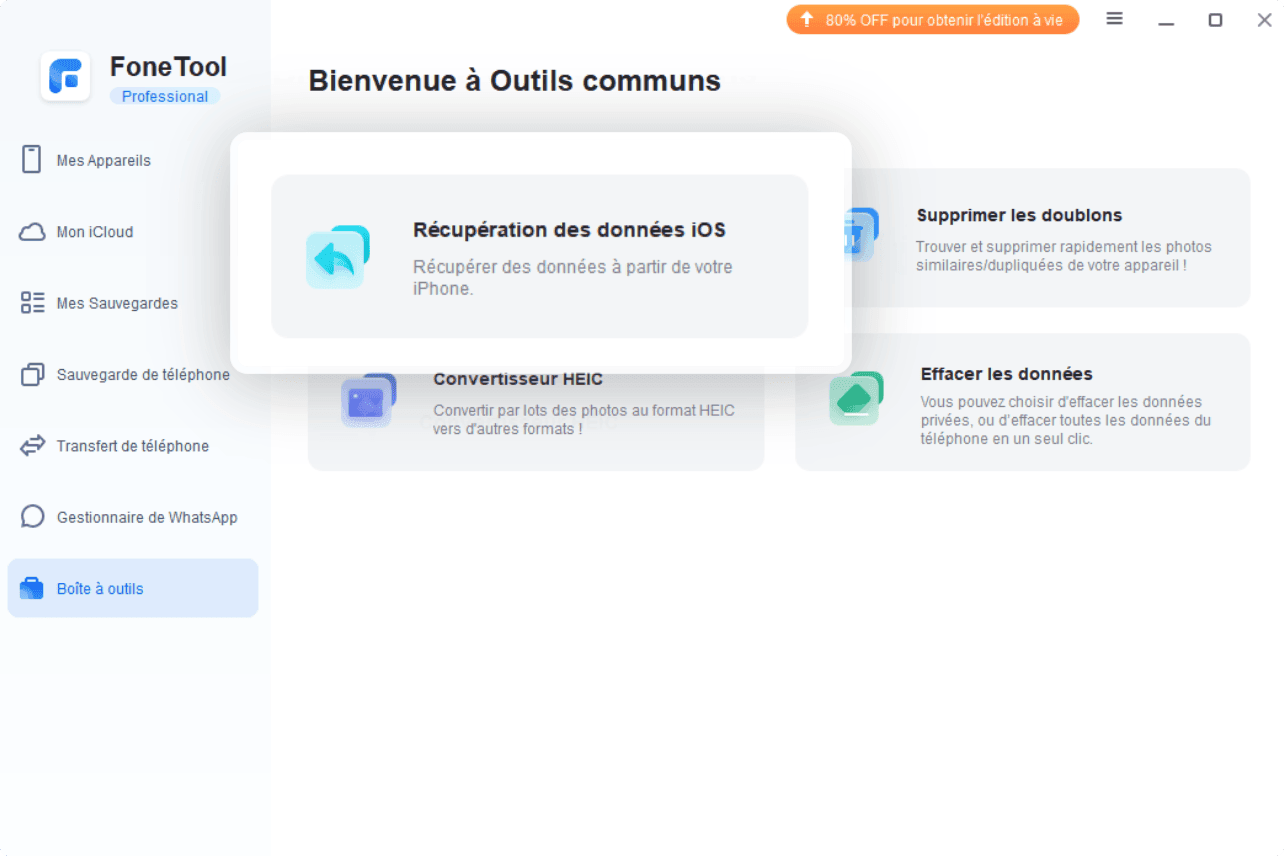Open the hamburger menu in title bar
The height and width of the screenshot is (856, 1284).
coord(1115,19)
